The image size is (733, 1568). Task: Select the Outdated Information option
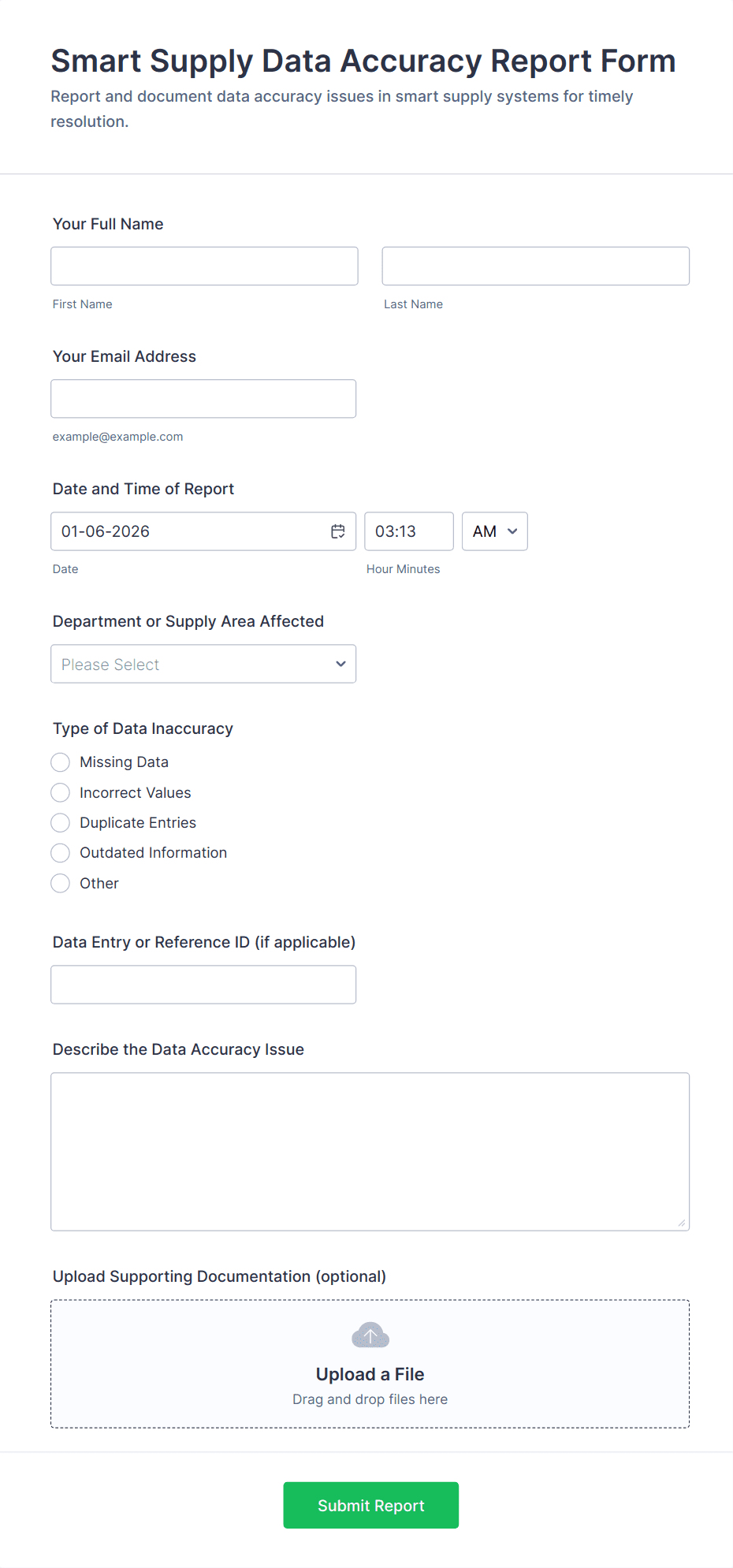click(x=60, y=852)
